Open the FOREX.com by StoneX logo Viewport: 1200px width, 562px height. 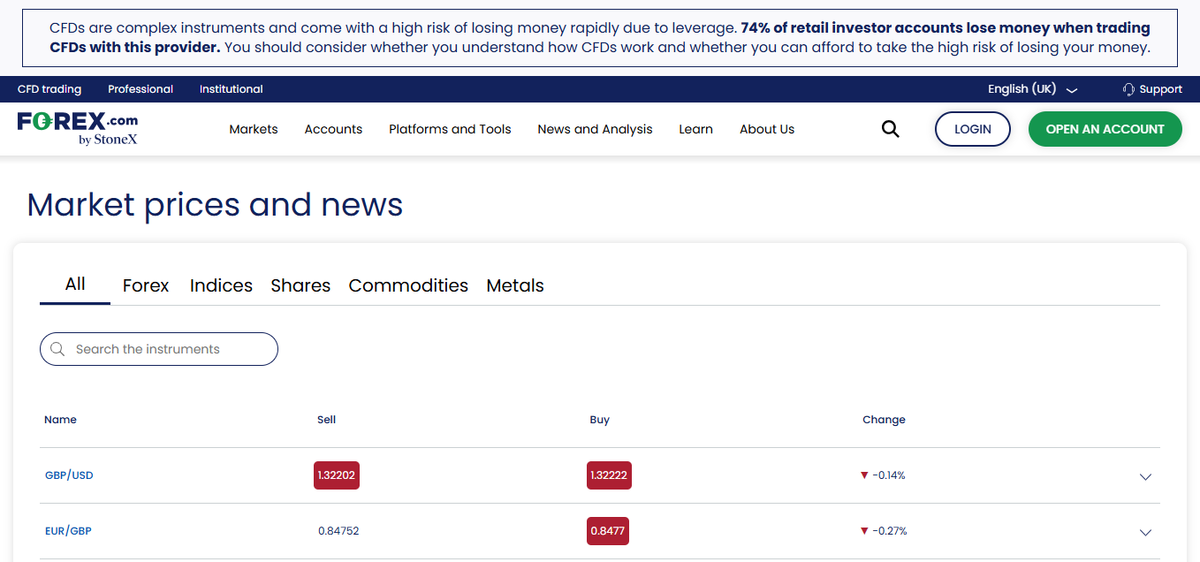[x=78, y=129]
